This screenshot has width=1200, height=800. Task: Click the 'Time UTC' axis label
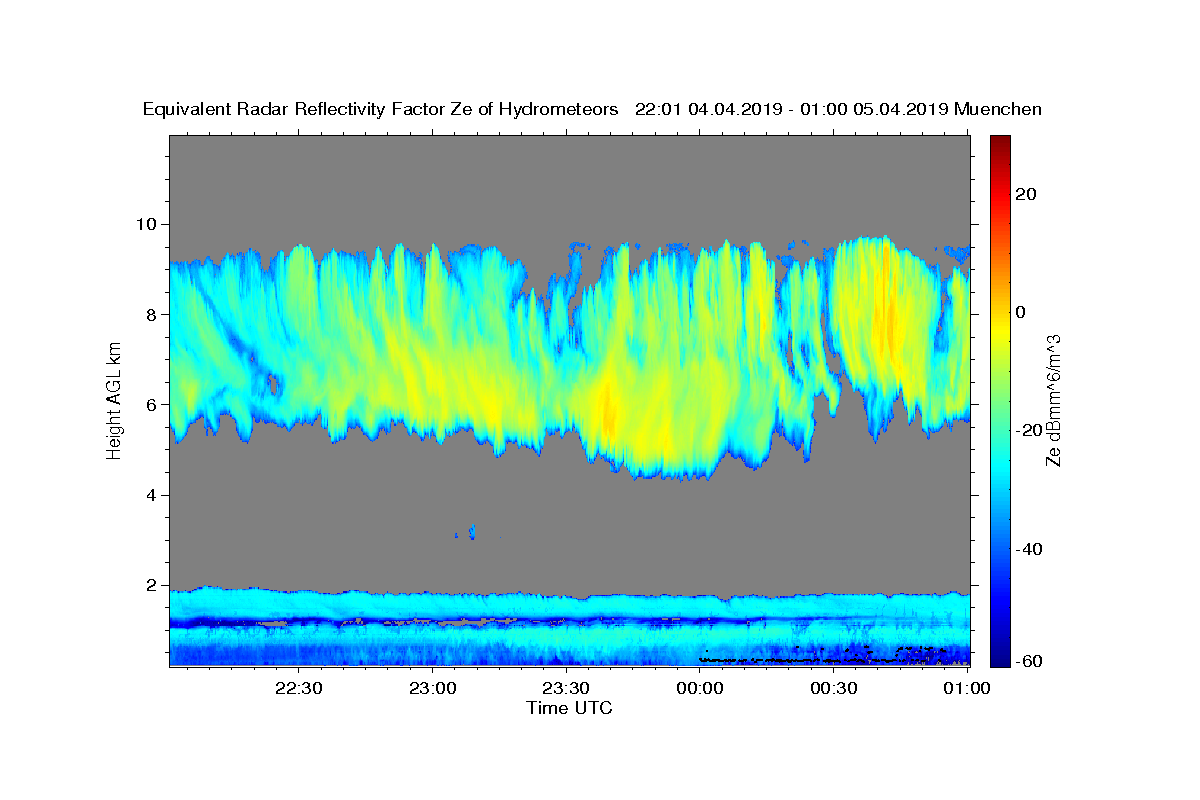[x=569, y=708]
